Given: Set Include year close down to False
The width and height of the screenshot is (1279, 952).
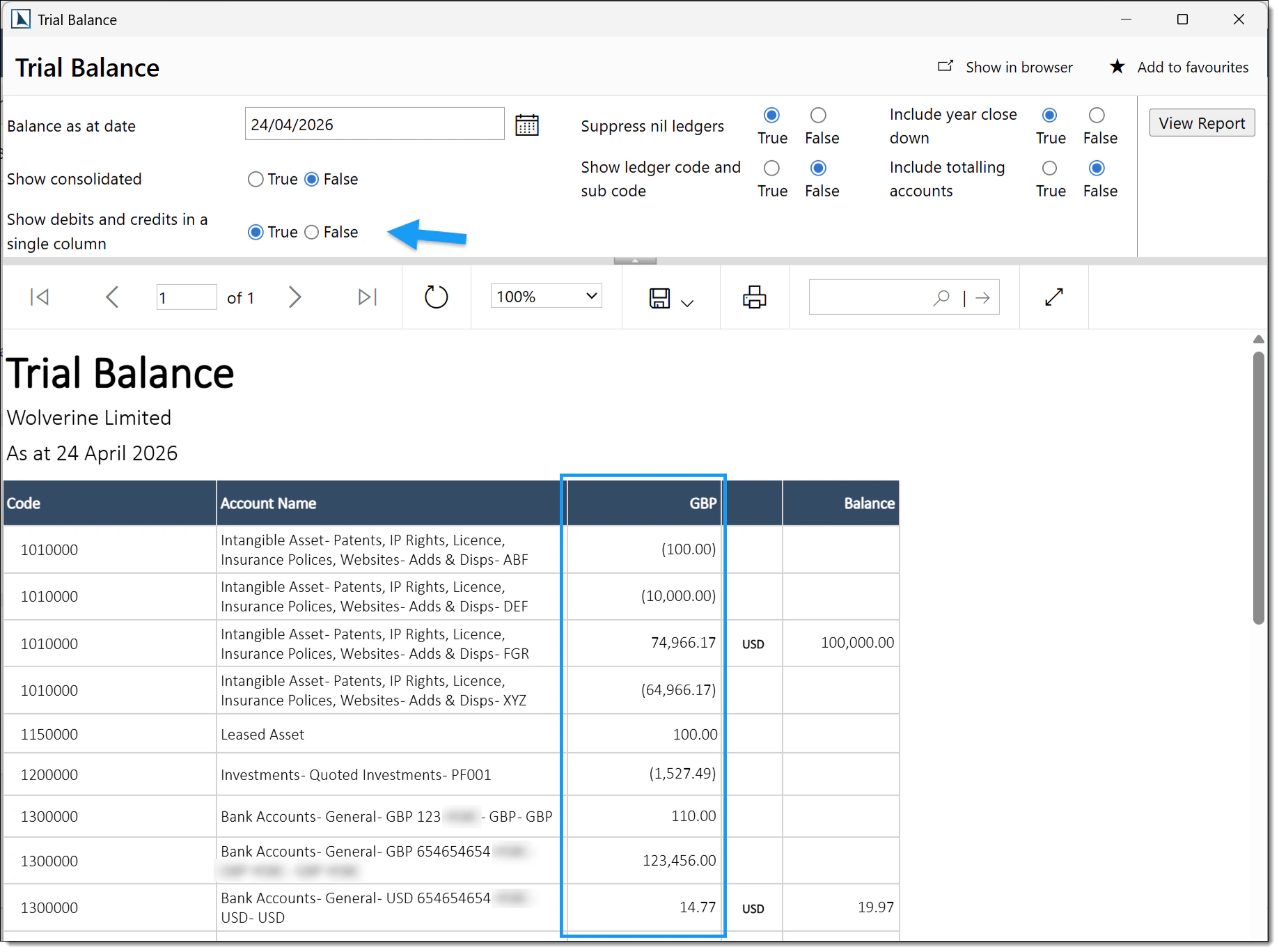Looking at the screenshot, I should pyautogui.click(x=1097, y=115).
